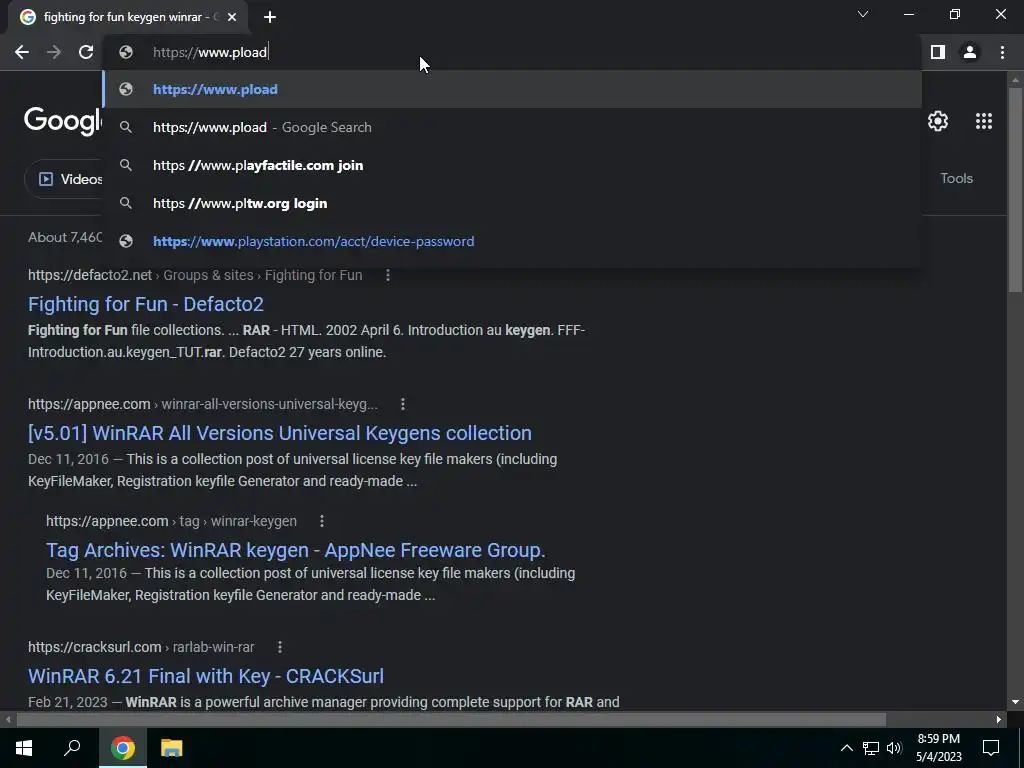Open Windows taskbar search
This screenshot has width=1024, height=768.
click(x=72, y=748)
